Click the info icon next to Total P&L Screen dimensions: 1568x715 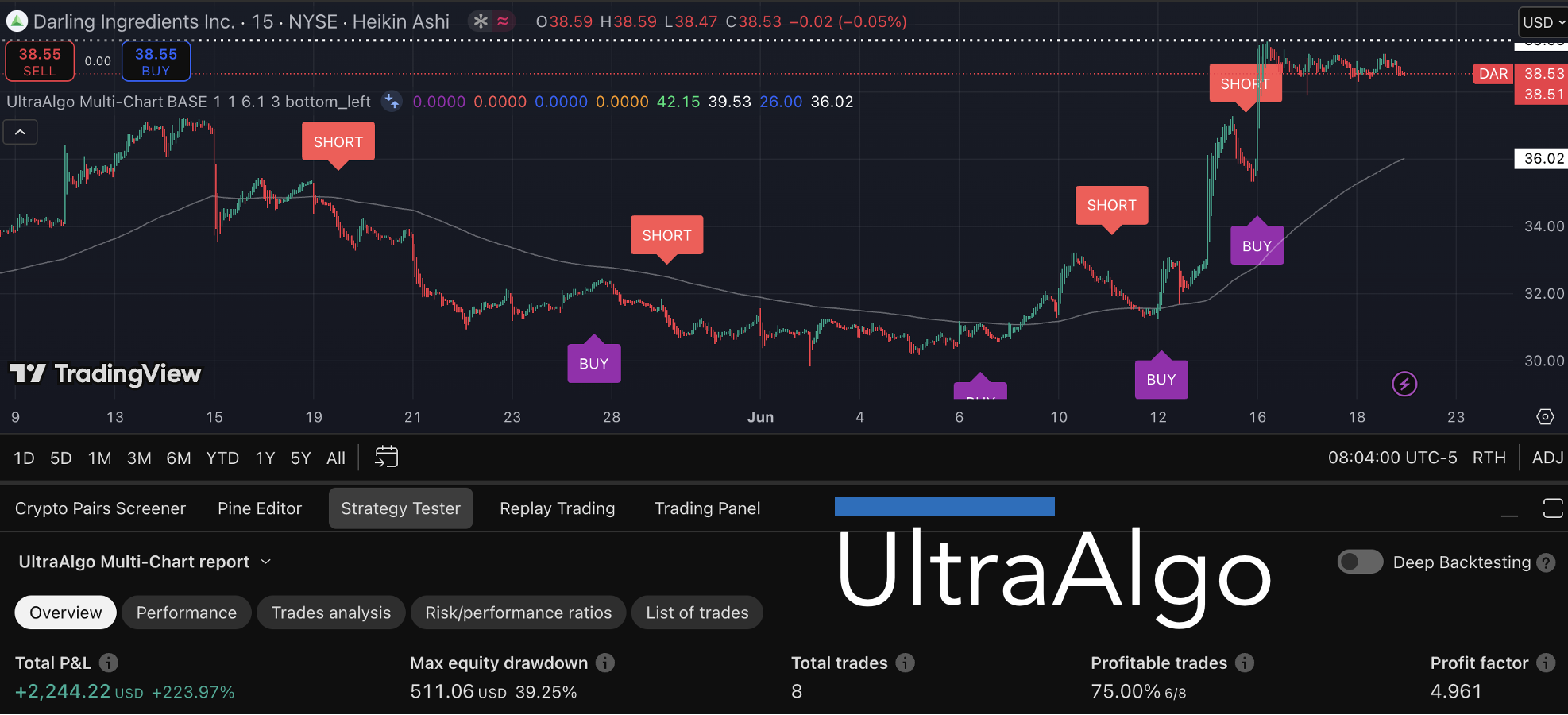109,663
